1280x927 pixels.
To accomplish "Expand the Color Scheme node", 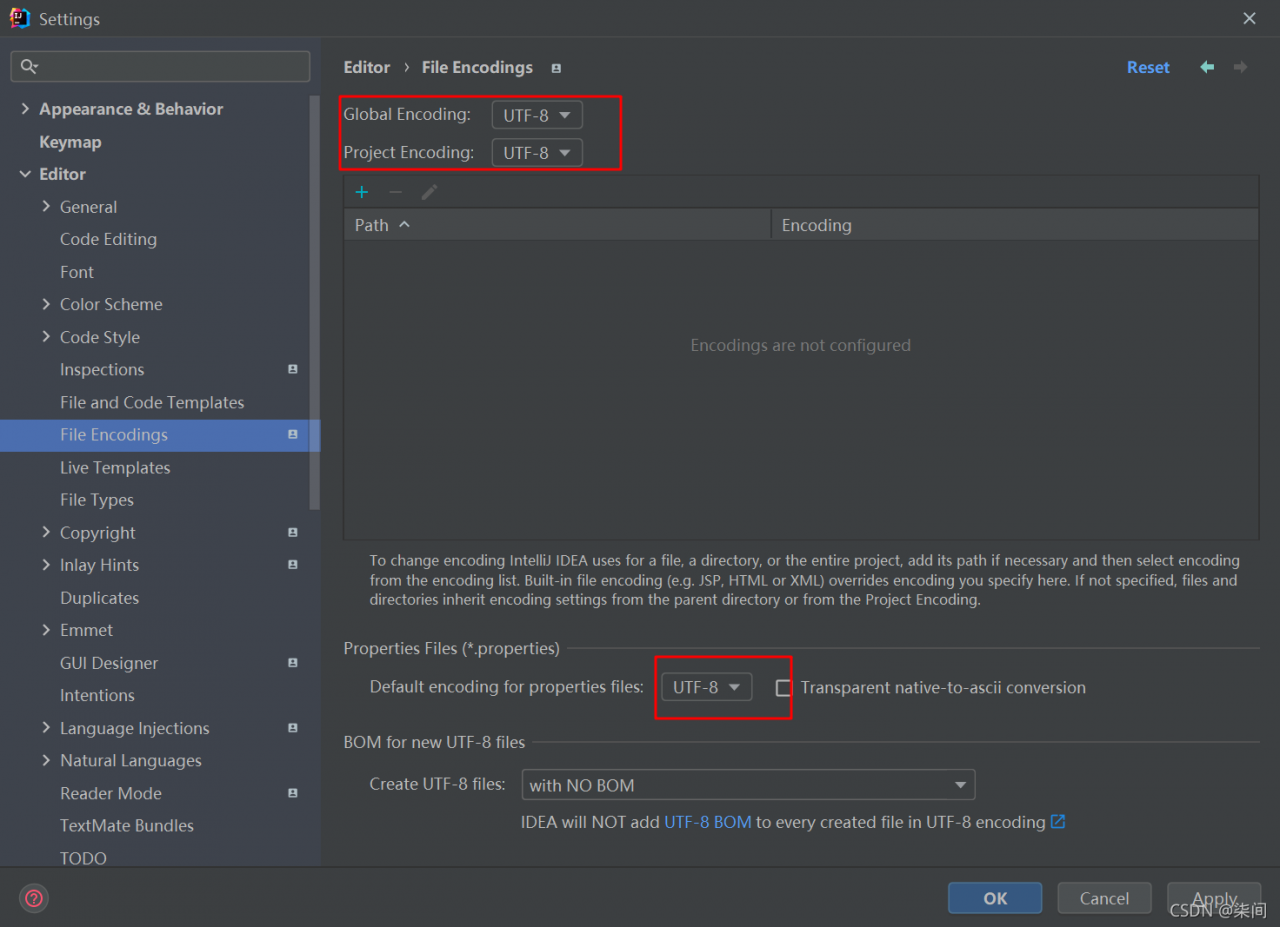I will pos(46,304).
